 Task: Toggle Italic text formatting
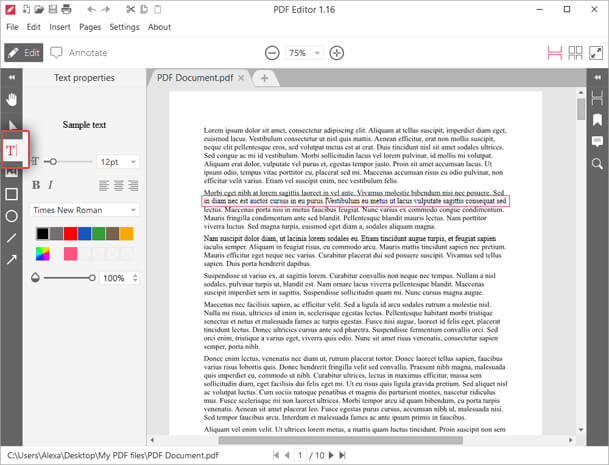(50, 185)
